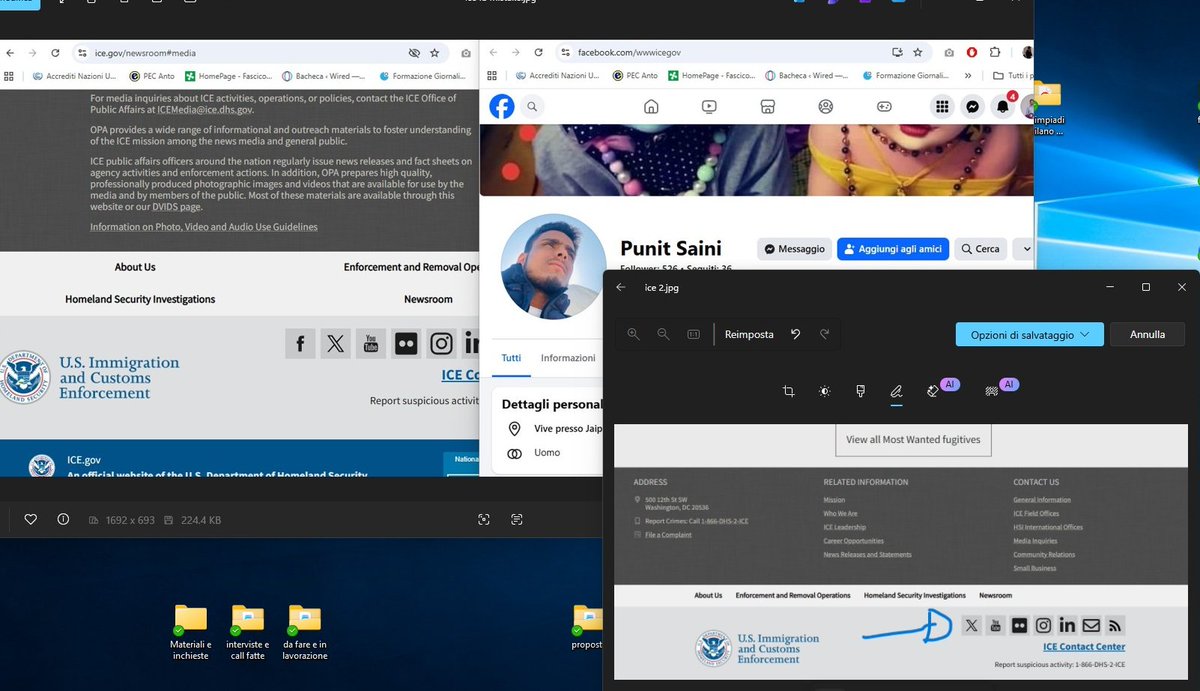
Task: Open Punit Saini profile picture
Action: click(x=553, y=266)
